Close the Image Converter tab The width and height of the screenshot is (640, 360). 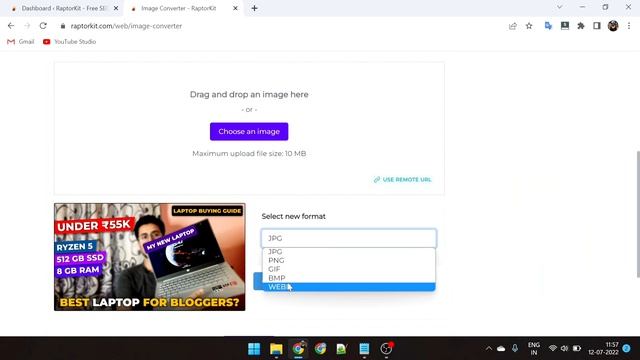tap(235, 8)
